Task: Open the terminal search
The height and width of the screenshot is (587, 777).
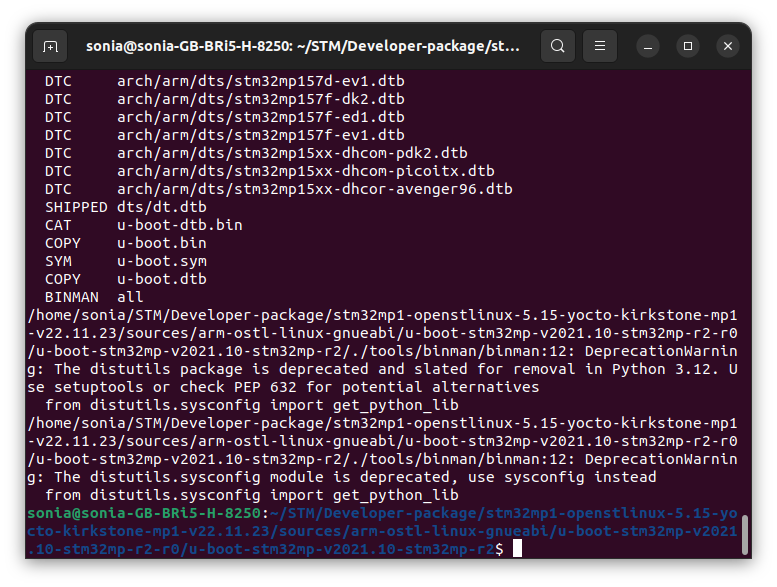Action: coord(557,46)
